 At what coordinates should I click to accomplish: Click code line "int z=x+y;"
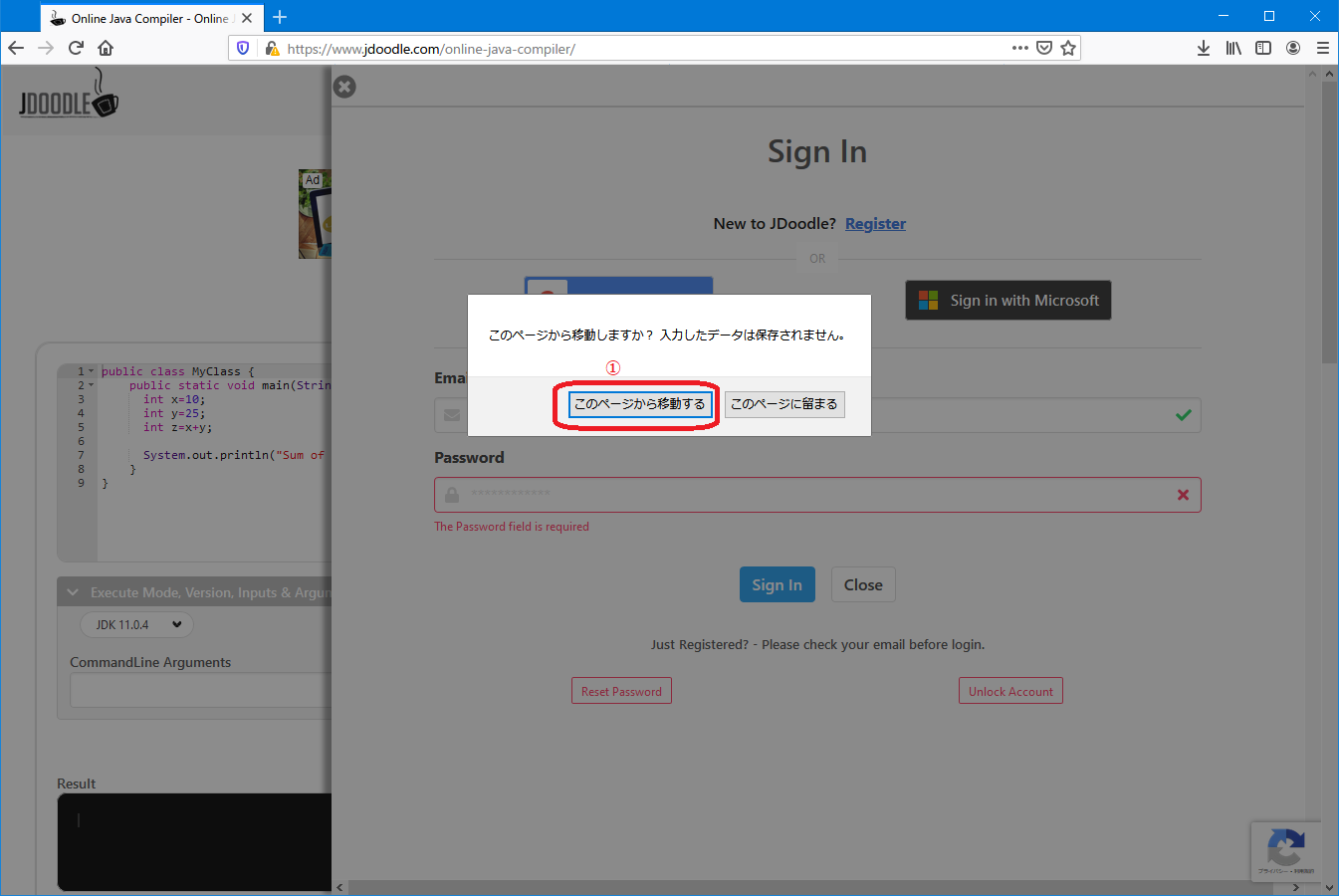point(177,427)
